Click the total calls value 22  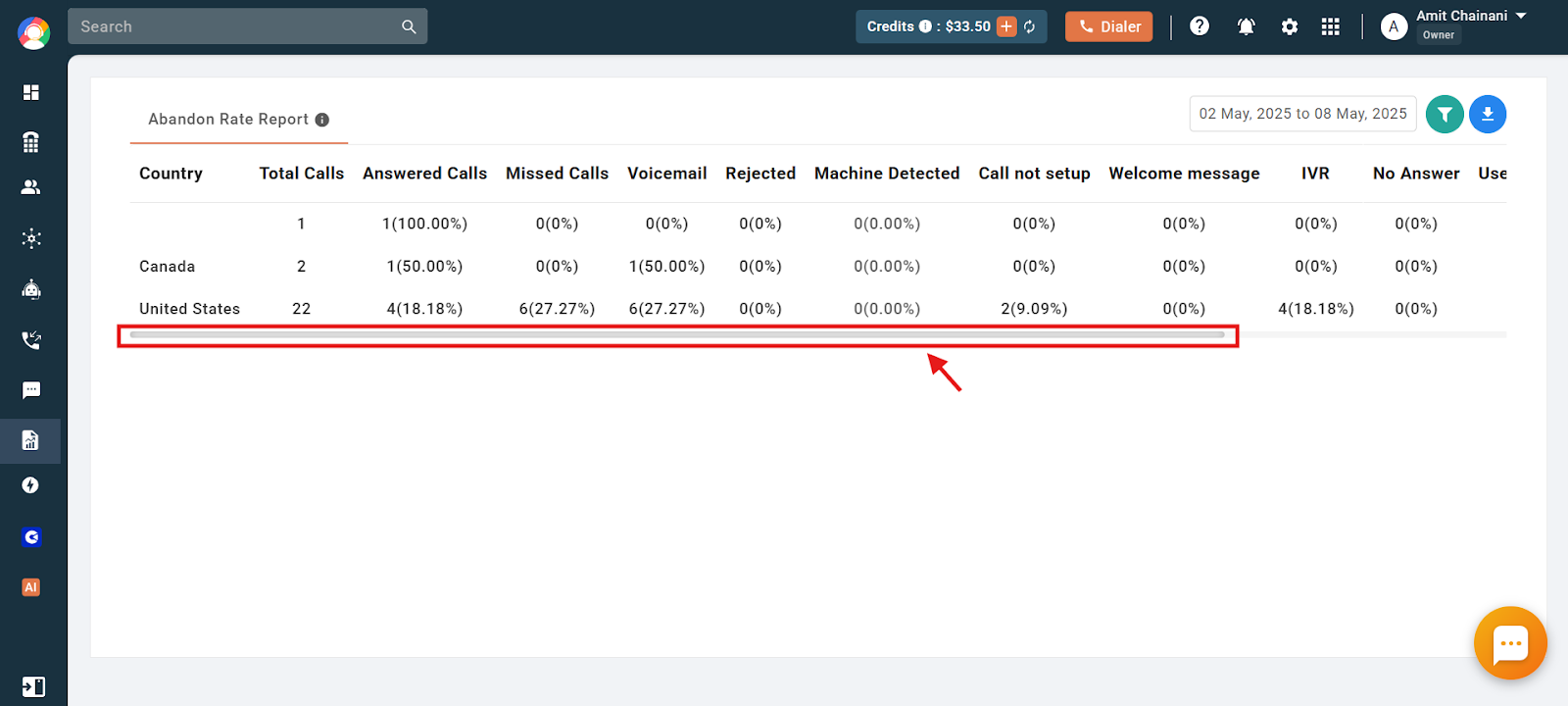(x=301, y=309)
